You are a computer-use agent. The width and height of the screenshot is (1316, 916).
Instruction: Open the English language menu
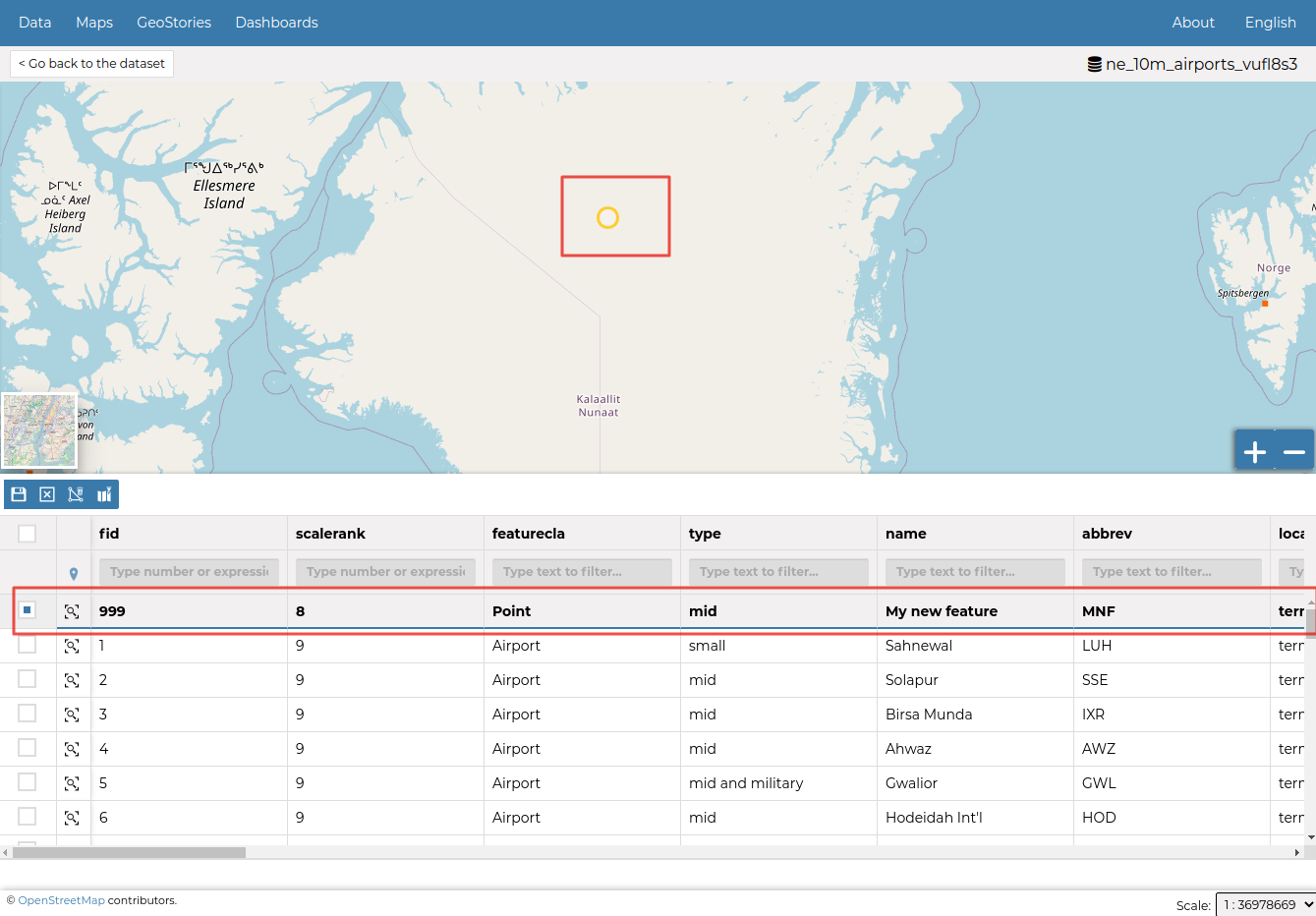tap(1270, 23)
